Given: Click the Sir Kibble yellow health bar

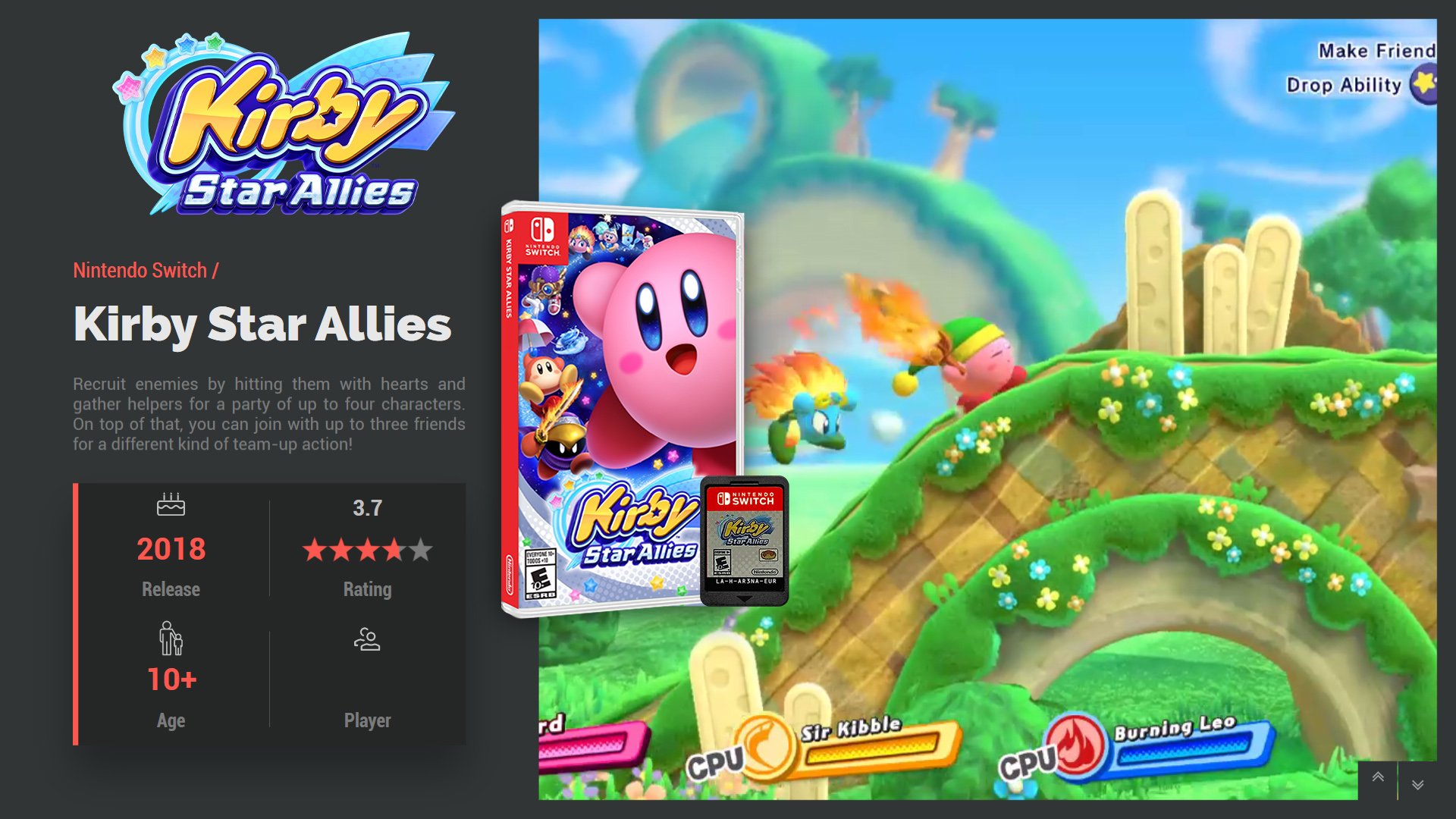Looking at the screenshot, I should (872, 746).
